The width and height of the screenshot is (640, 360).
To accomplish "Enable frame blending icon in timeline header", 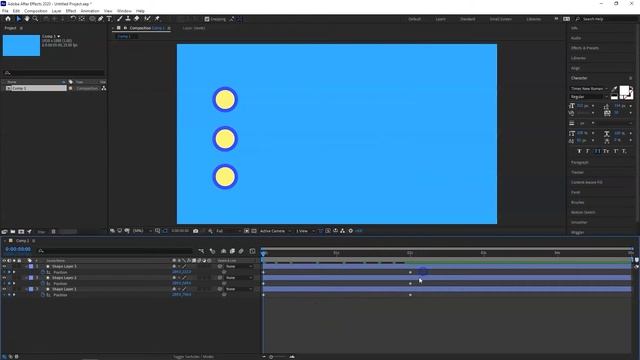I will click(x=232, y=251).
